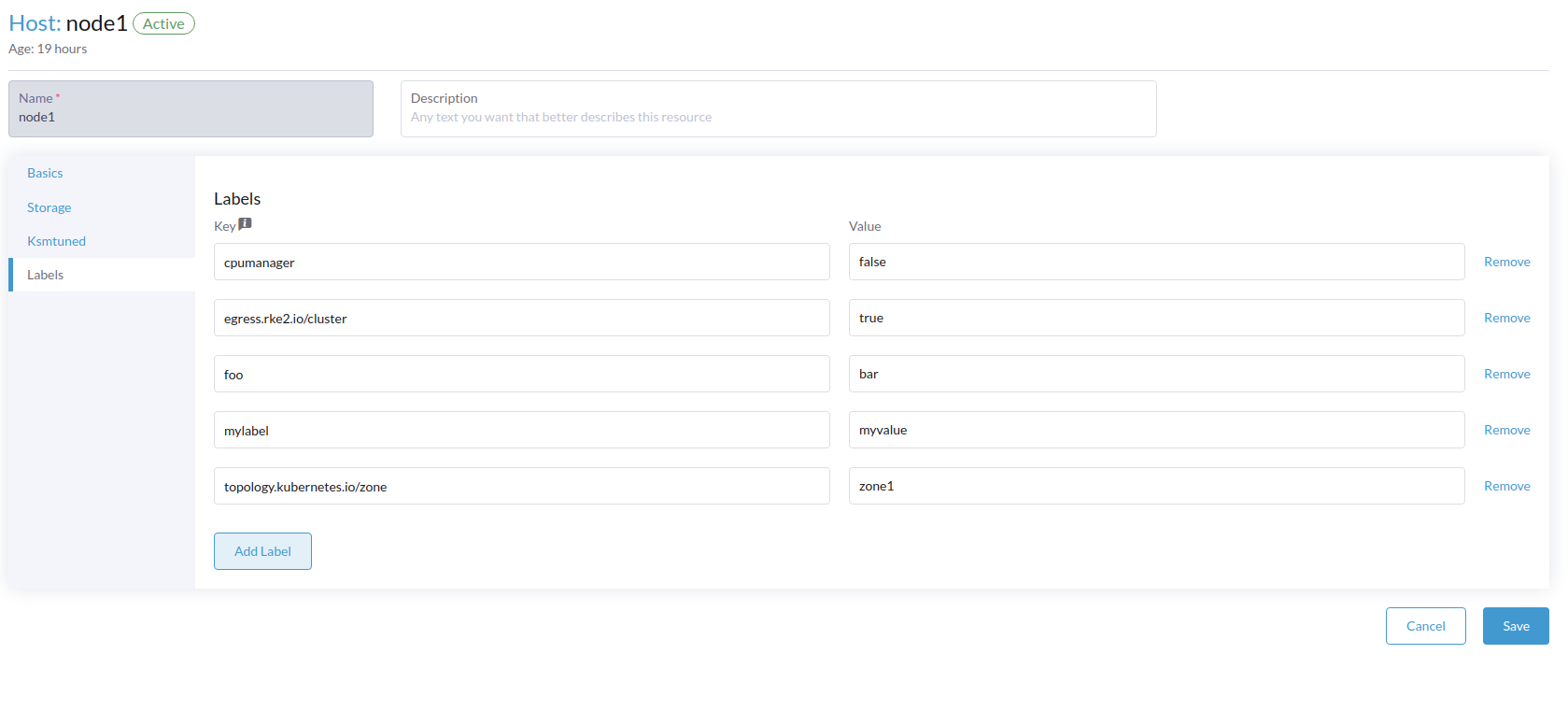Cancel editing the host
Viewport: 1568px width, 711px height.
pyautogui.click(x=1425, y=626)
